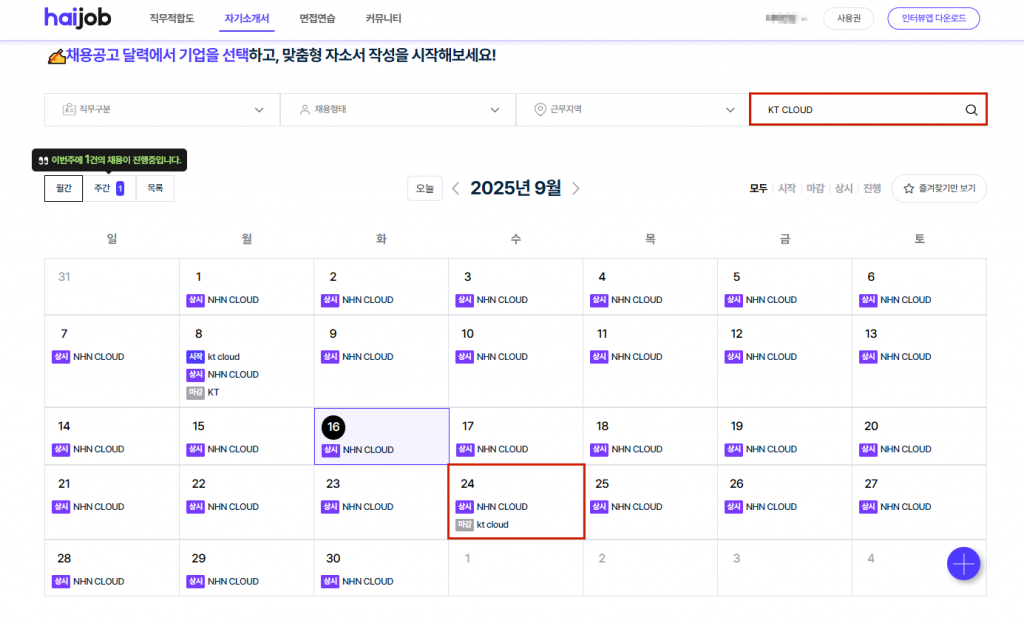Open NHN CLOUD posting on September 13
1024x626 pixels.
point(906,356)
